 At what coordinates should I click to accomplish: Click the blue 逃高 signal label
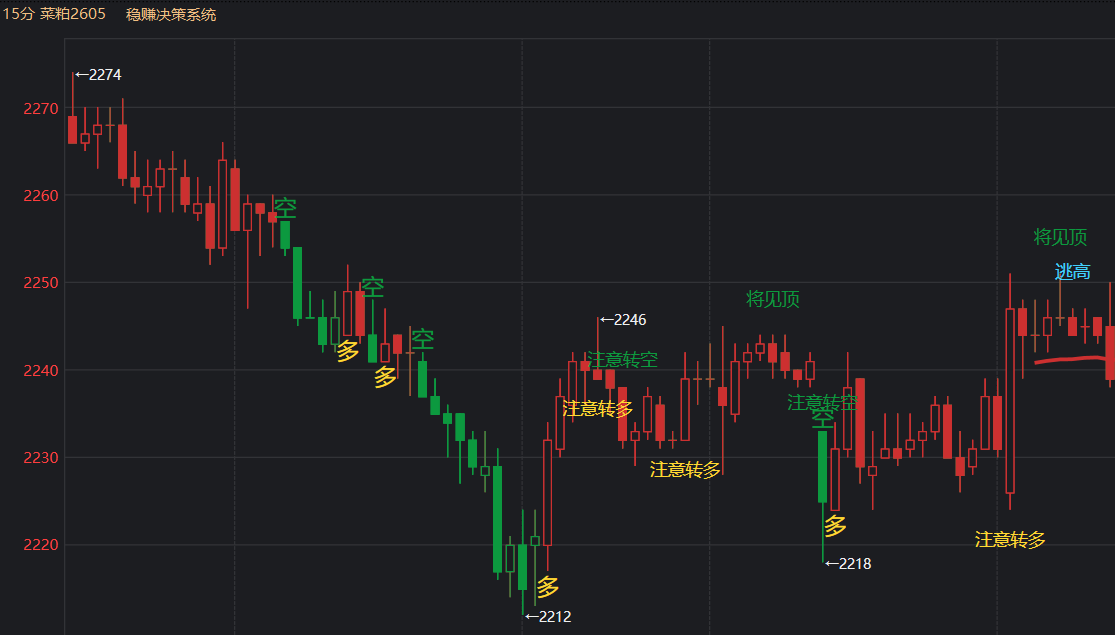pos(1072,272)
